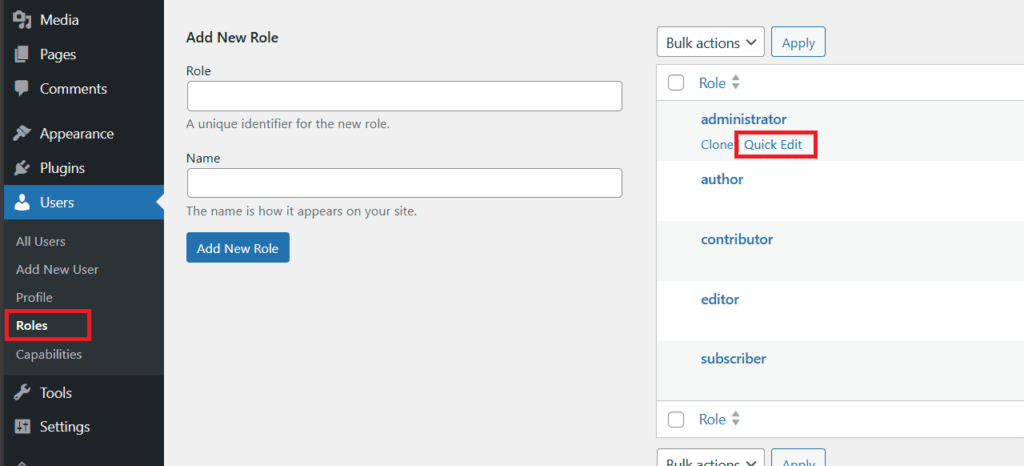Sort by Role using header sort arrows
This screenshot has width=1024, height=466.
tap(736, 83)
